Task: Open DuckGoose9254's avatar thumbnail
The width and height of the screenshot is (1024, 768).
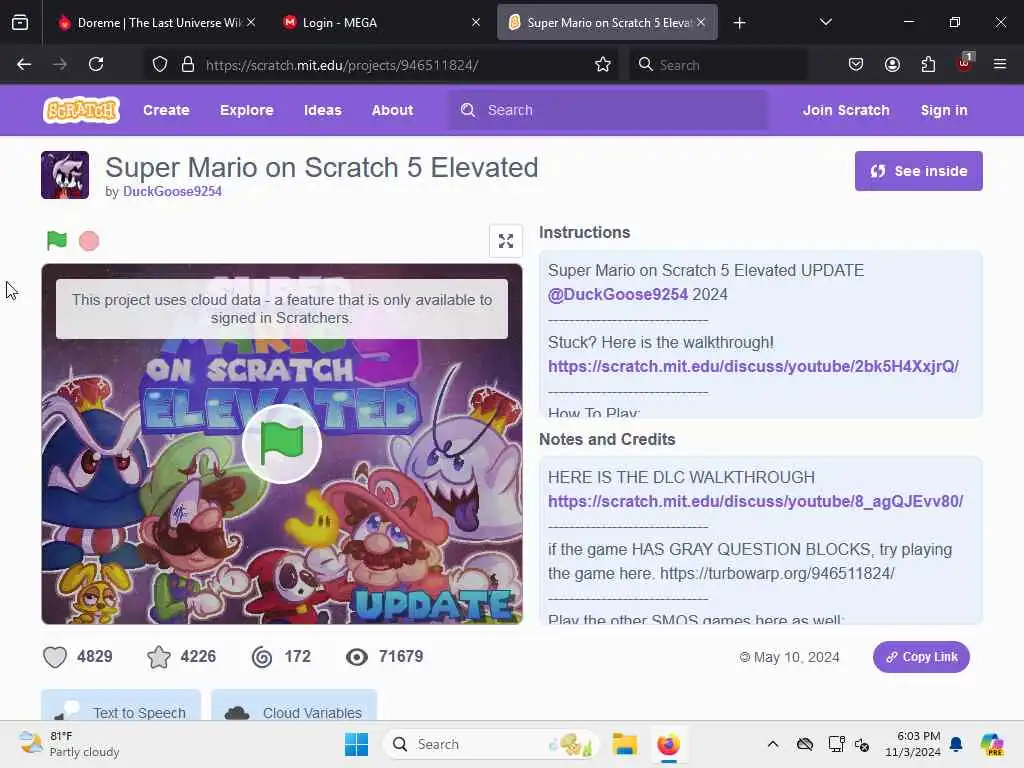Action: click(65, 175)
